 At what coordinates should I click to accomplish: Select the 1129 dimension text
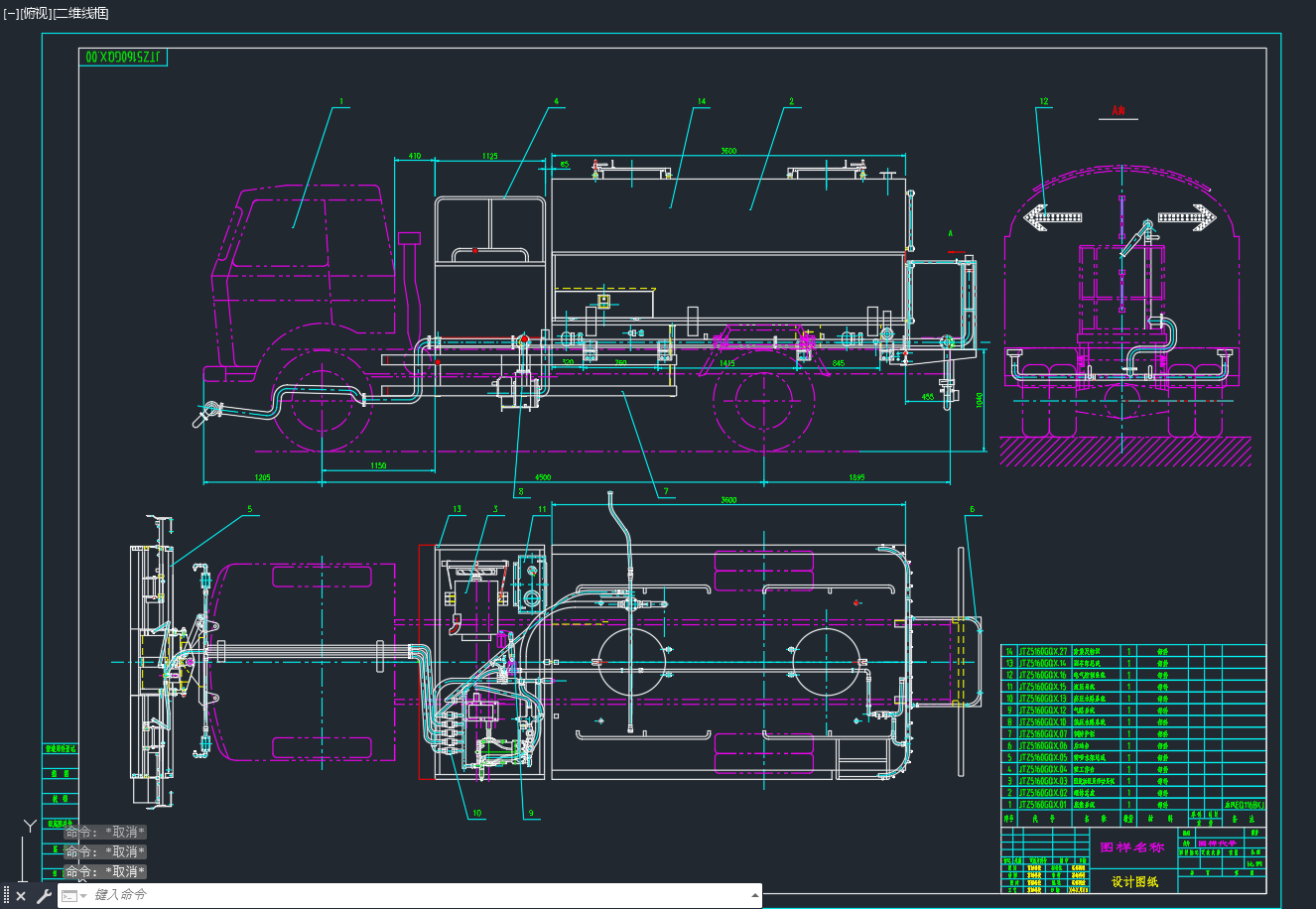pos(490,156)
